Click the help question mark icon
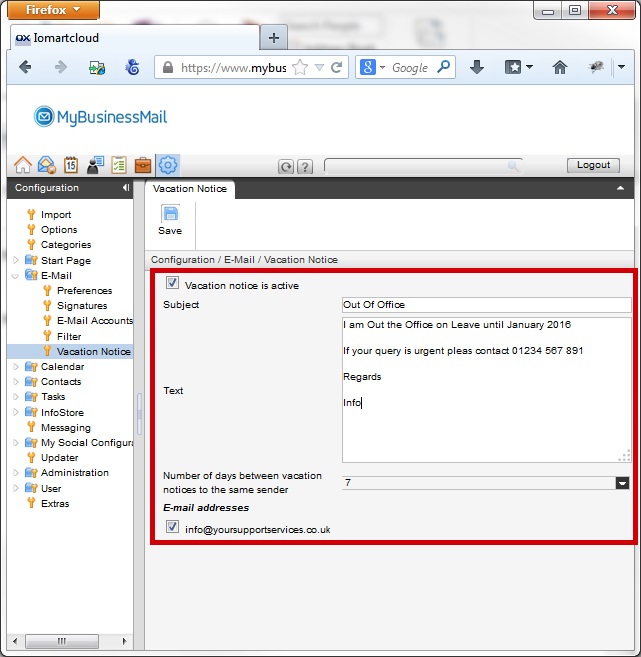The image size is (641, 657). 305,167
